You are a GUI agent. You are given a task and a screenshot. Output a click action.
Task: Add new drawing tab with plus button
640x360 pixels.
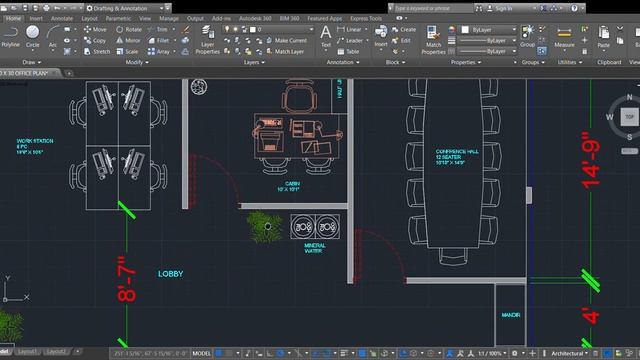(69, 73)
